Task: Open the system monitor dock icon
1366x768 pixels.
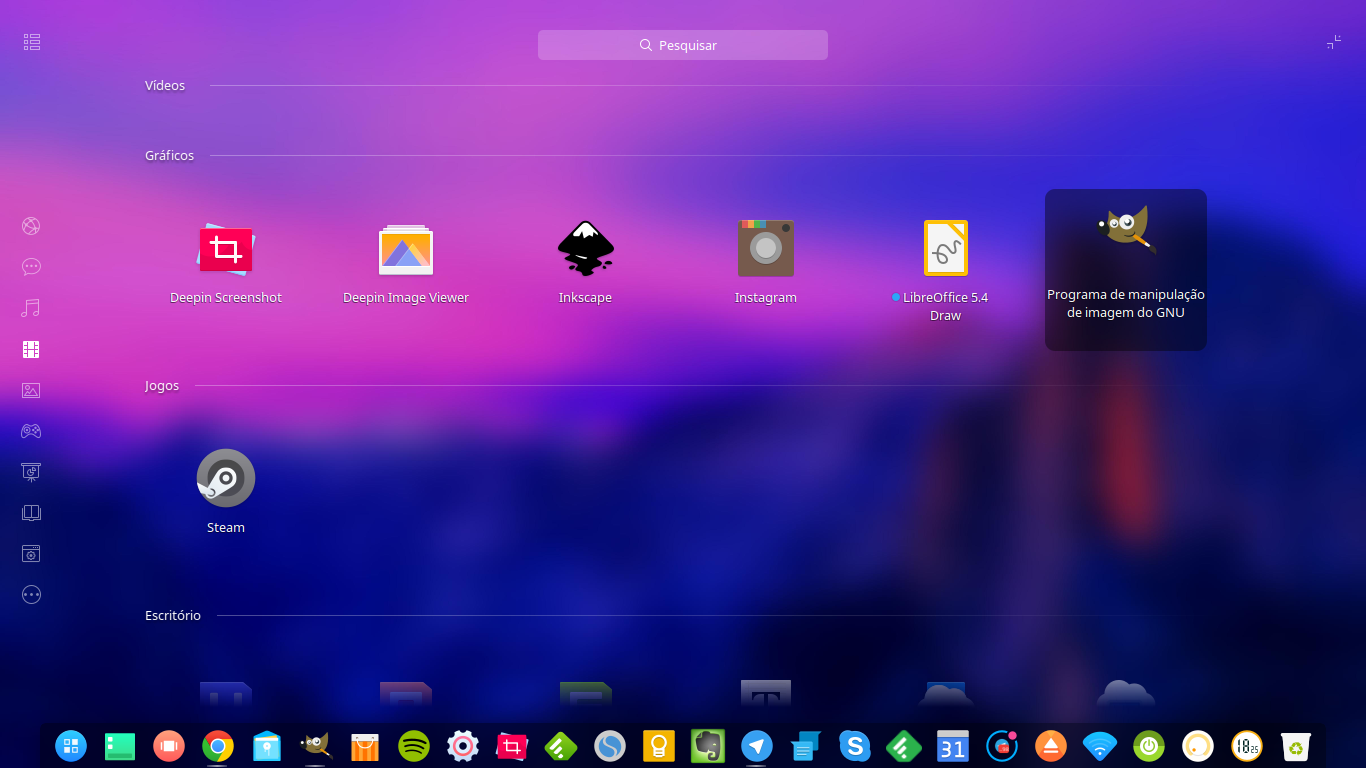Action: 1002,745
